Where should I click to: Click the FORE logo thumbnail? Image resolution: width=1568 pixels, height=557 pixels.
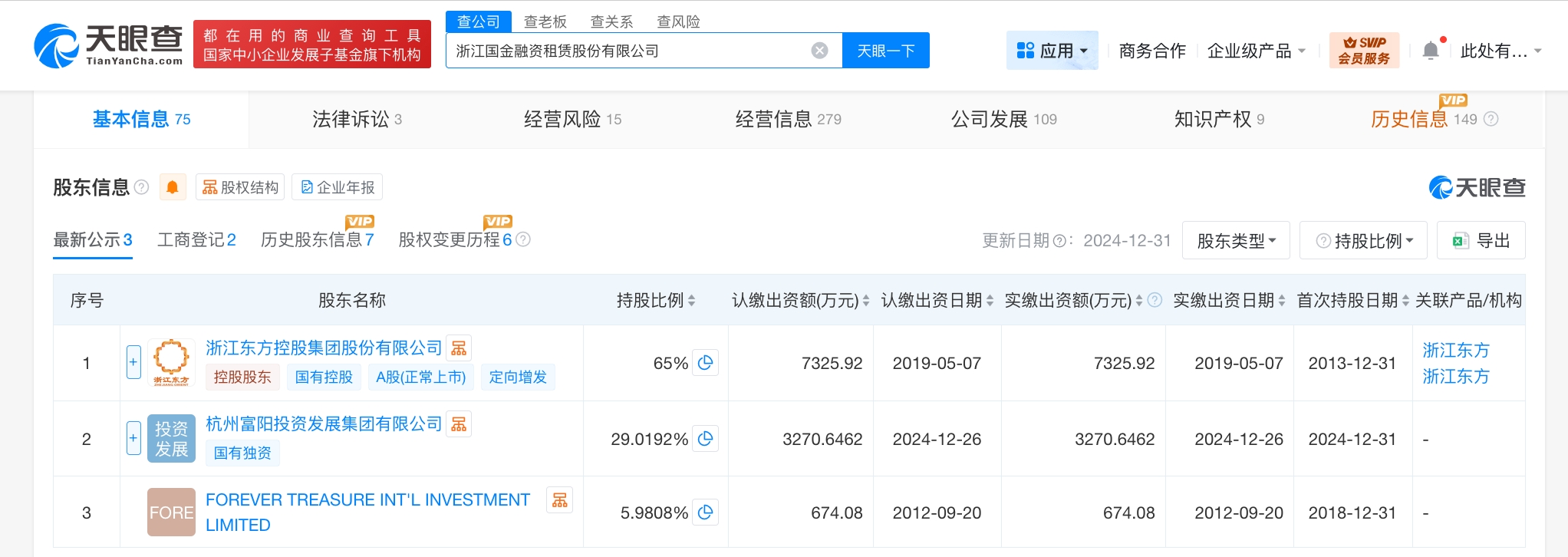point(171,513)
